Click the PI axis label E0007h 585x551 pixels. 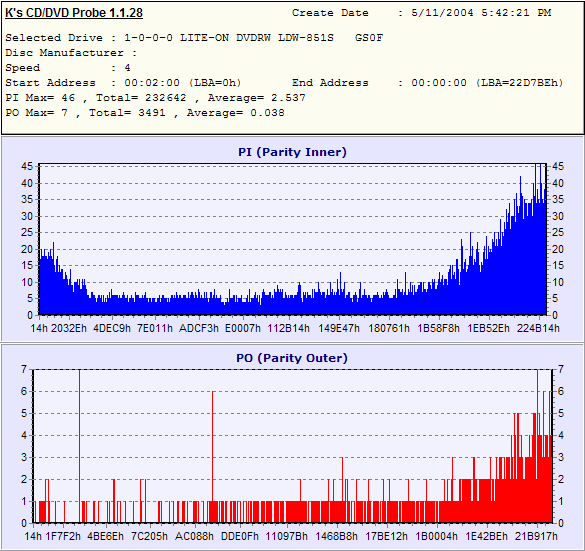pyautogui.click(x=243, y=328)
